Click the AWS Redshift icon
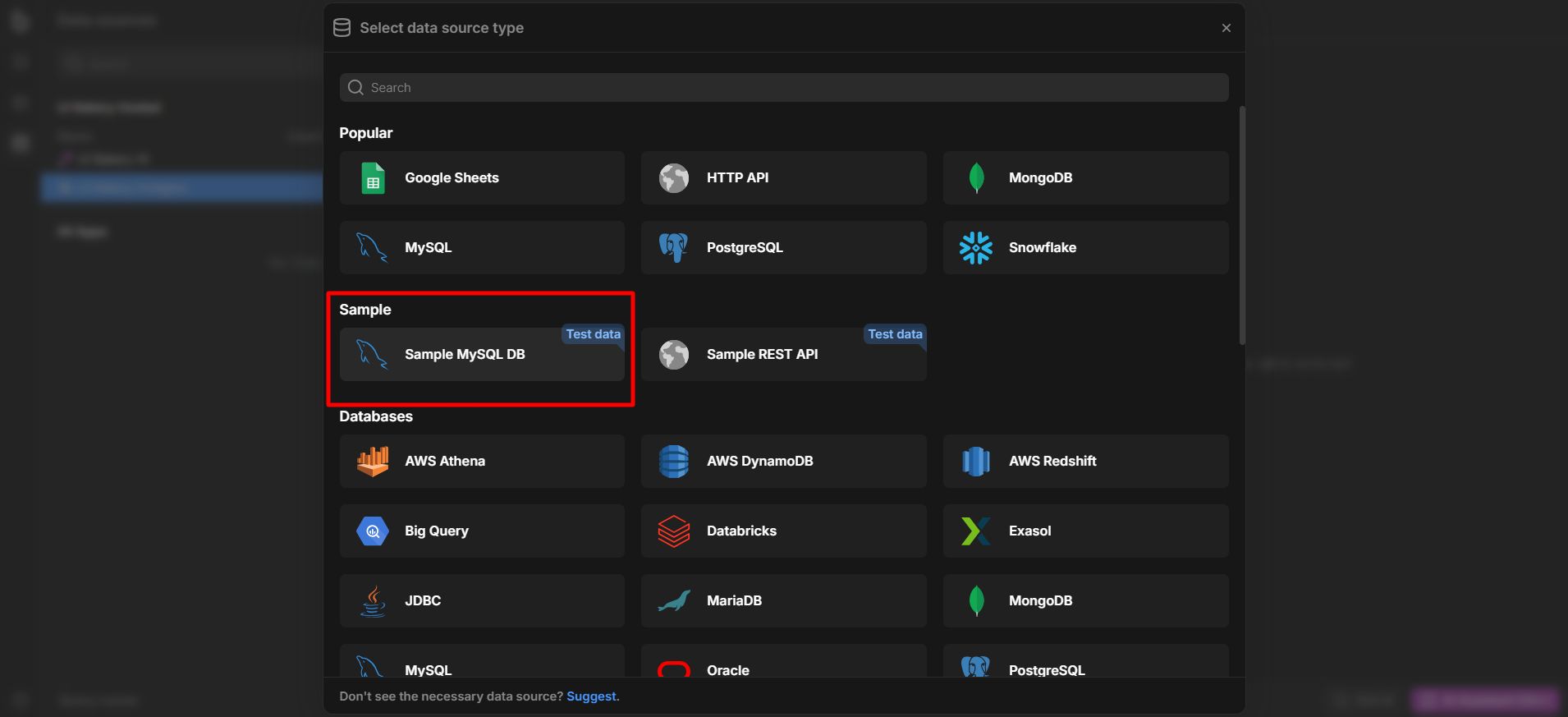Screen dimensions: 1568x717 pyautogui.click(x=976, y=462)
